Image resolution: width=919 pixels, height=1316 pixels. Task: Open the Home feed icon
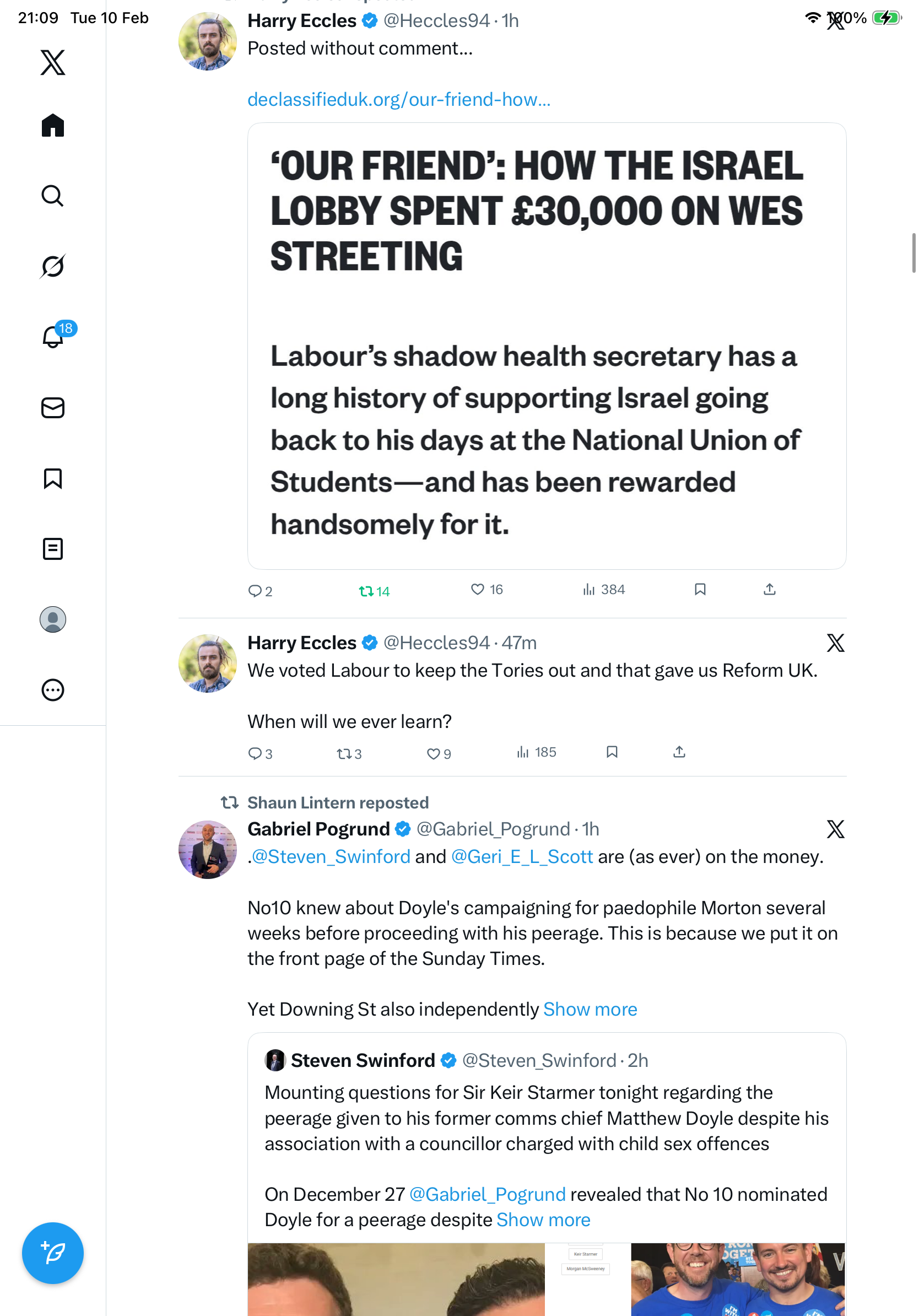(53, 126)
